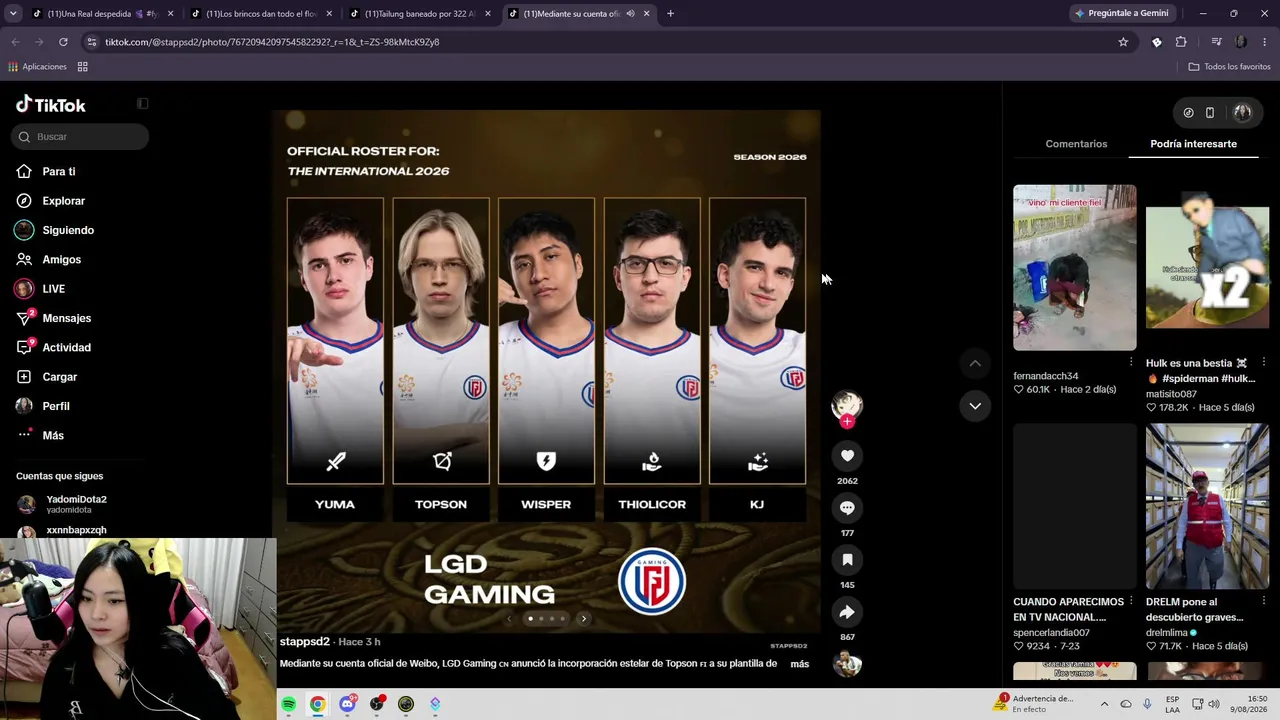Click Pregúntale a Gemini button
This screenshot has height=720, width=1280.
1121,14
